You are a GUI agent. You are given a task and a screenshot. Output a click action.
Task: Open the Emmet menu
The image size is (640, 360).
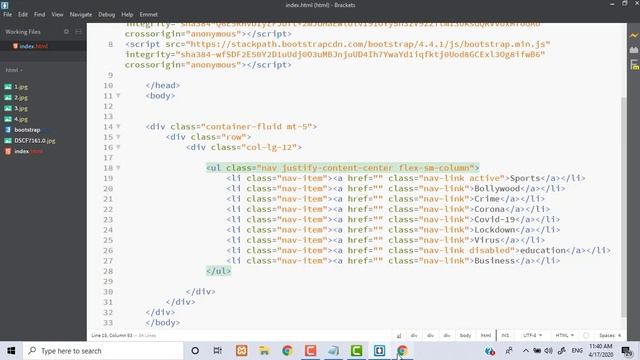tap(149, 14)
